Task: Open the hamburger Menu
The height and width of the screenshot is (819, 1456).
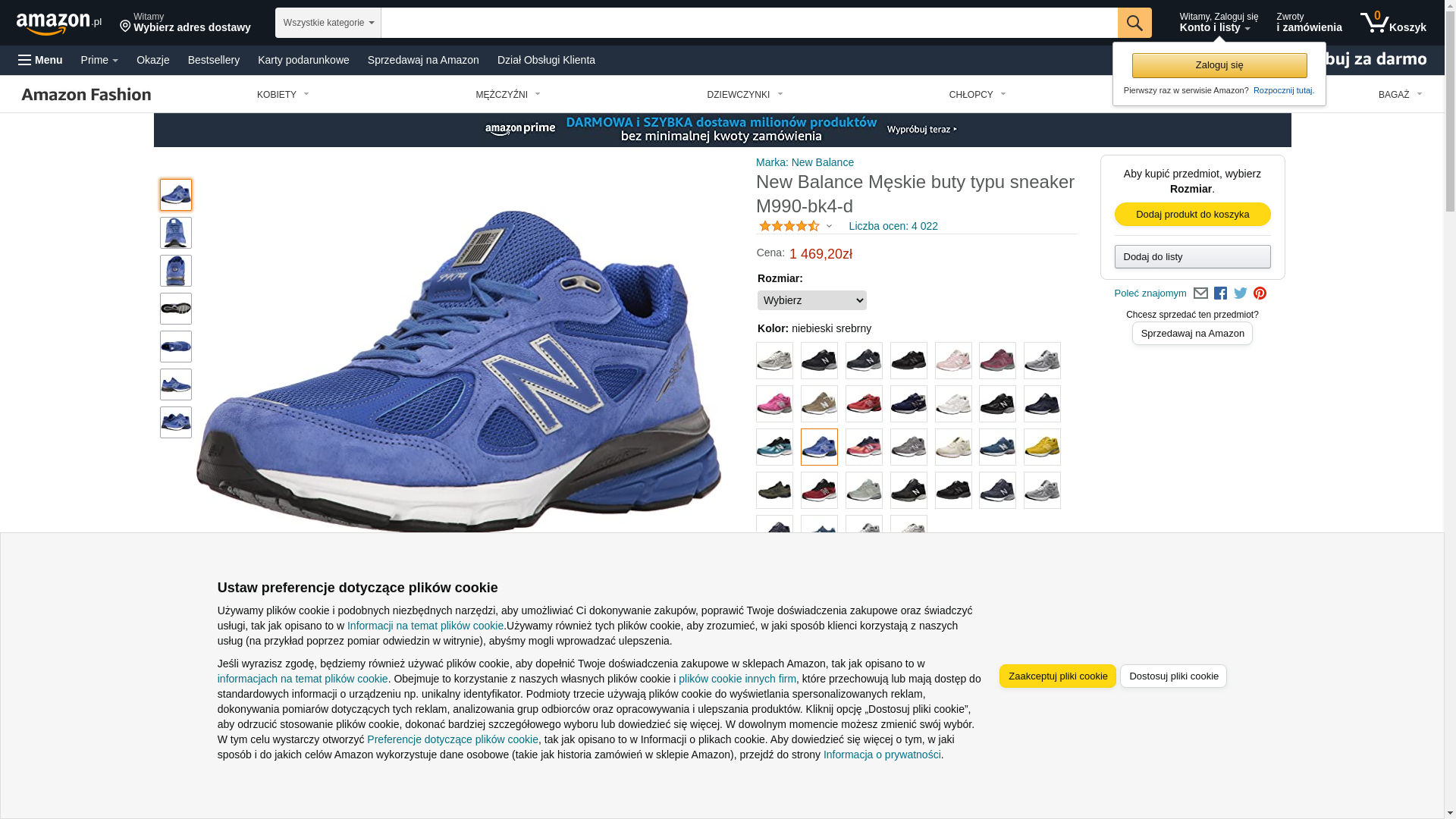Action: (x=40, y=60)
